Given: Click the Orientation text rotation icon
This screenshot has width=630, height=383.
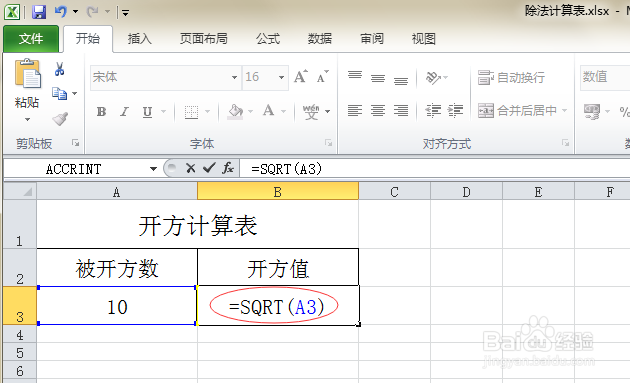Looking at the screenshot, I should coord(433,77).
